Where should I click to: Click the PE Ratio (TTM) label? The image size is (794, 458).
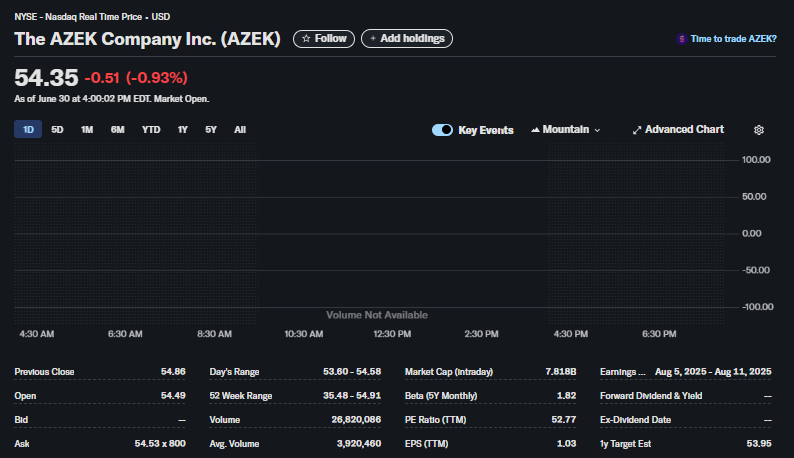(435, 420)
